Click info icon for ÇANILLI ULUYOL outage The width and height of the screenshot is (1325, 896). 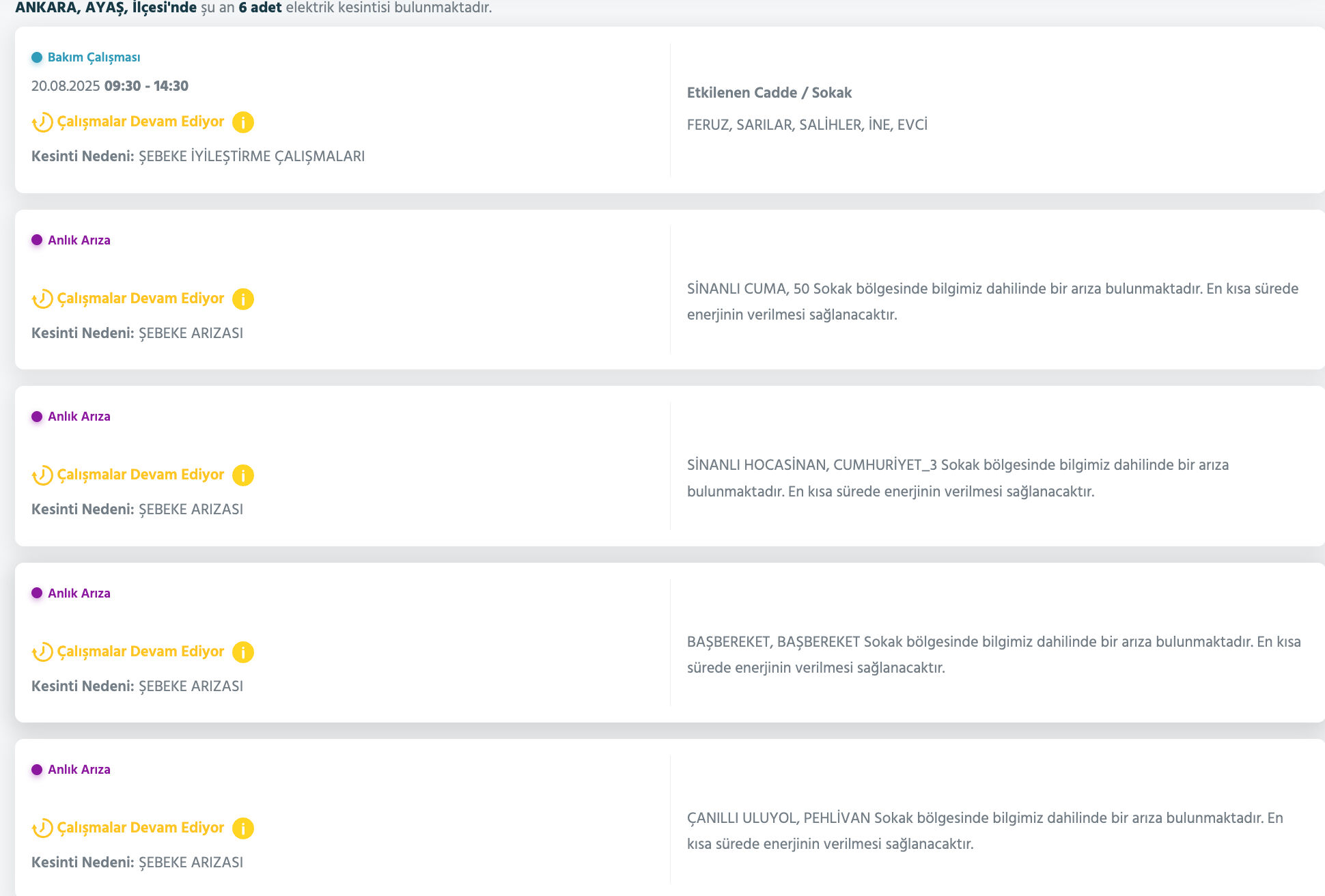tap(243, 828)
